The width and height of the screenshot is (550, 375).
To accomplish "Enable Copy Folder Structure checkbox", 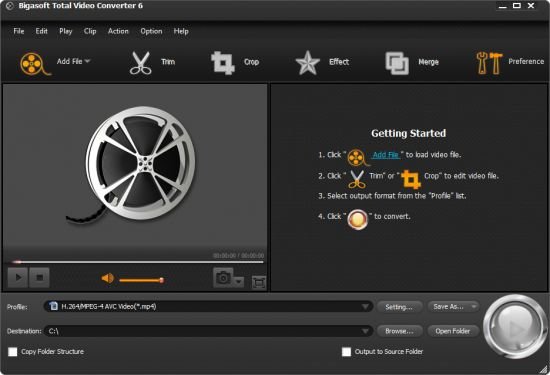I will pyautogui.click(x=13, y=352).
